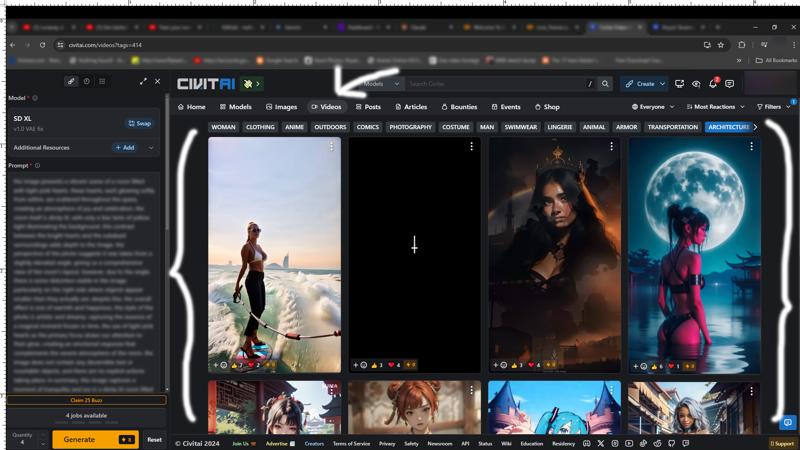This screenshot has width=800, height=450.
Task: Click the Prompt info icon
Action: (37, 165)
